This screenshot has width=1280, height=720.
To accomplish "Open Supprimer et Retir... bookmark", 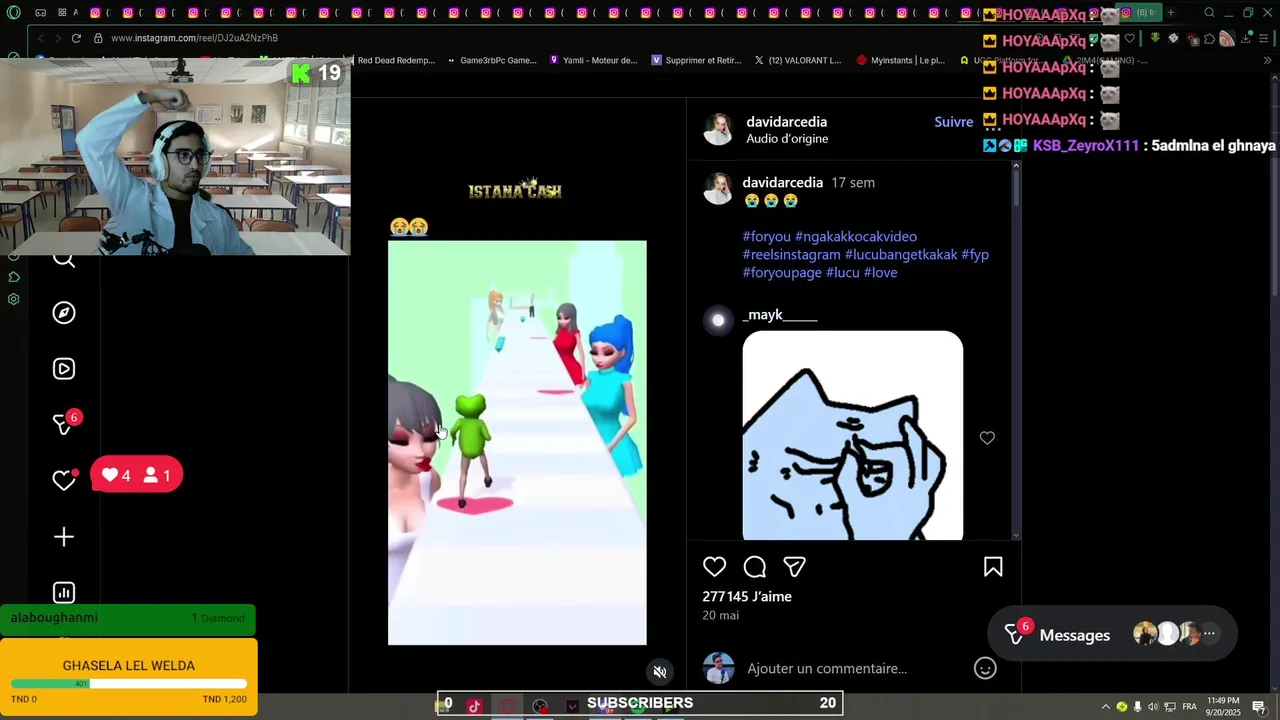I will click(696, 60).
